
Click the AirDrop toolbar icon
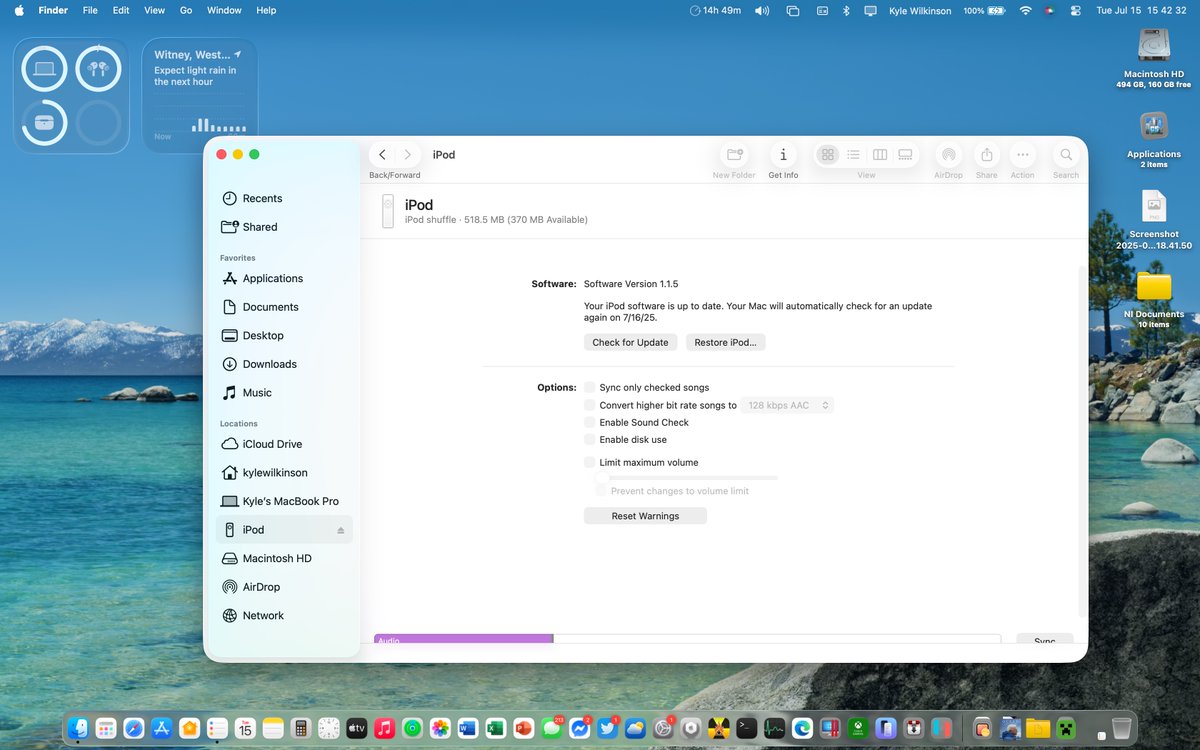click(x=948, y=155)
